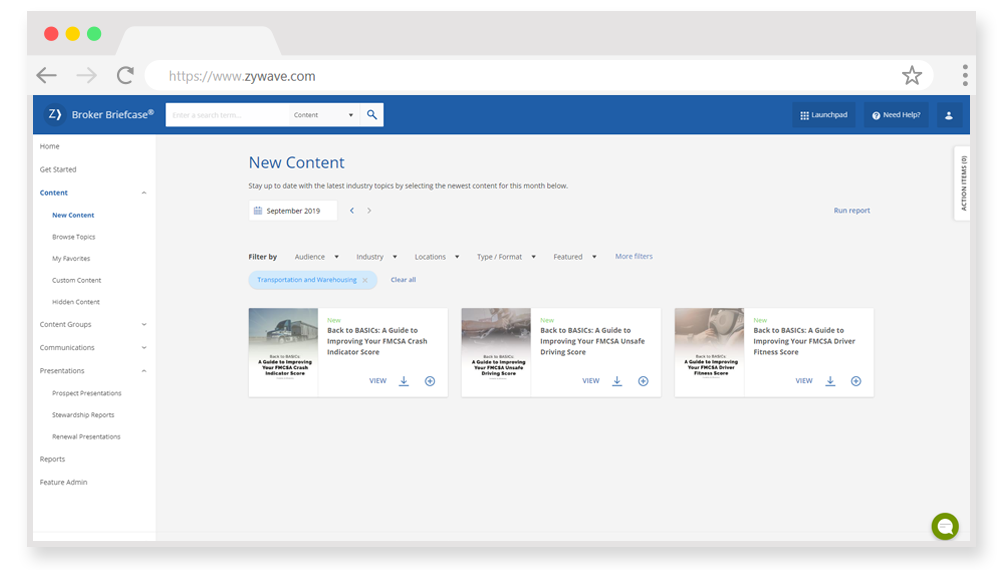Open the green chat bubble
Screen dimensions: 1000x570
945,527
